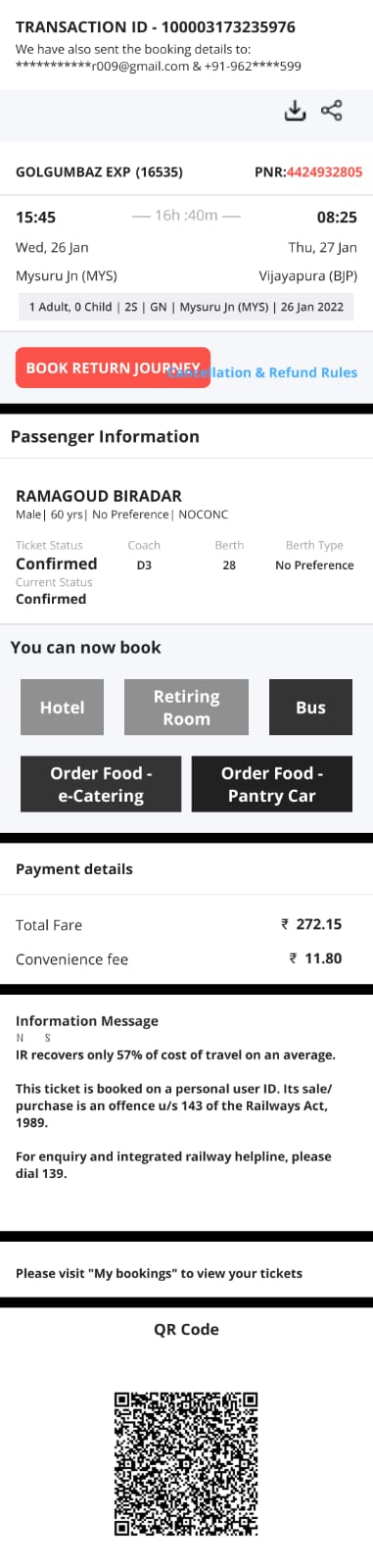Tap the Convenience fee amount 11.80
Screen dimensions: 373x1568
[x=315, y=958]
